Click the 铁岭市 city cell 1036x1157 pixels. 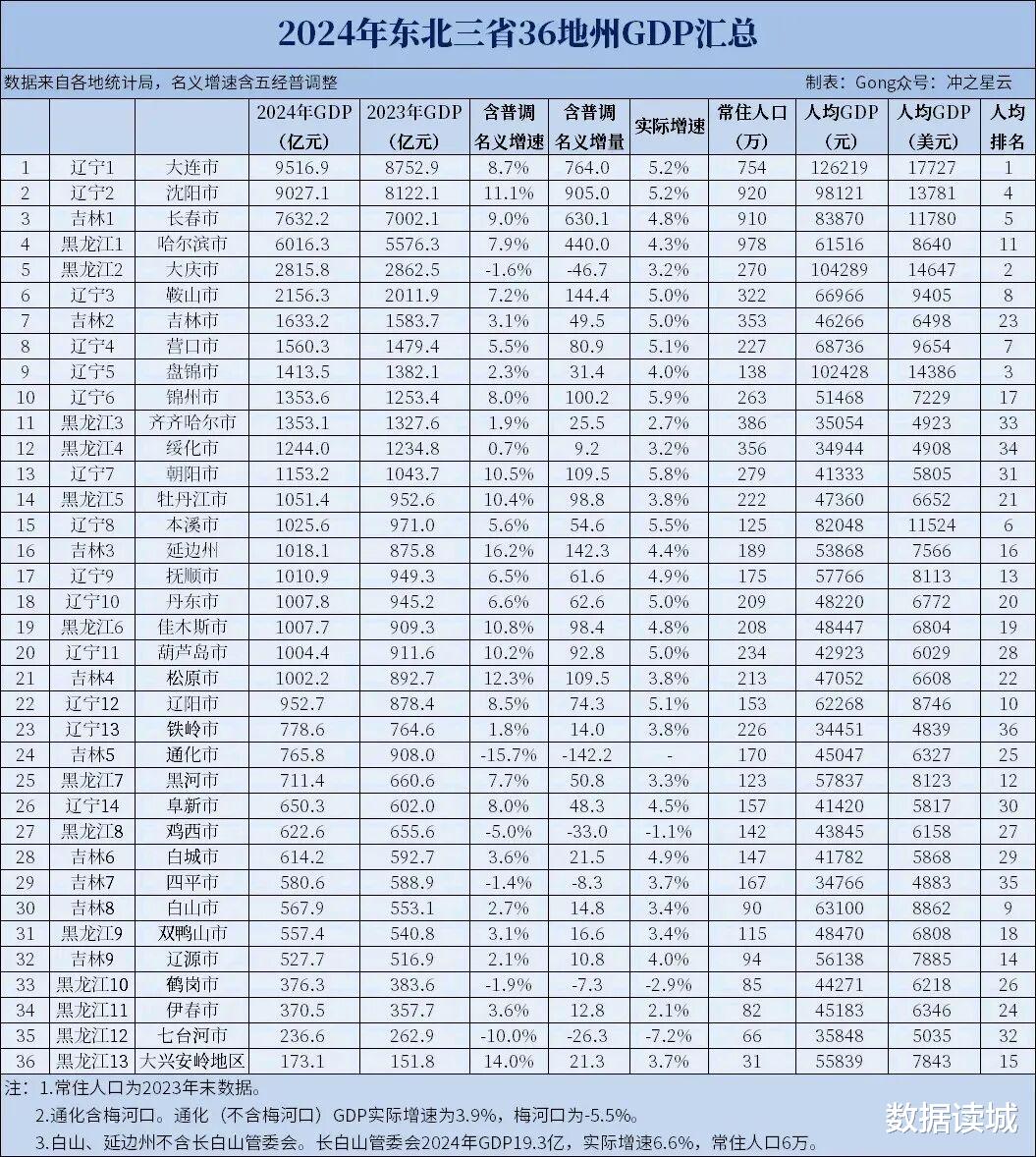coord(191,729)
